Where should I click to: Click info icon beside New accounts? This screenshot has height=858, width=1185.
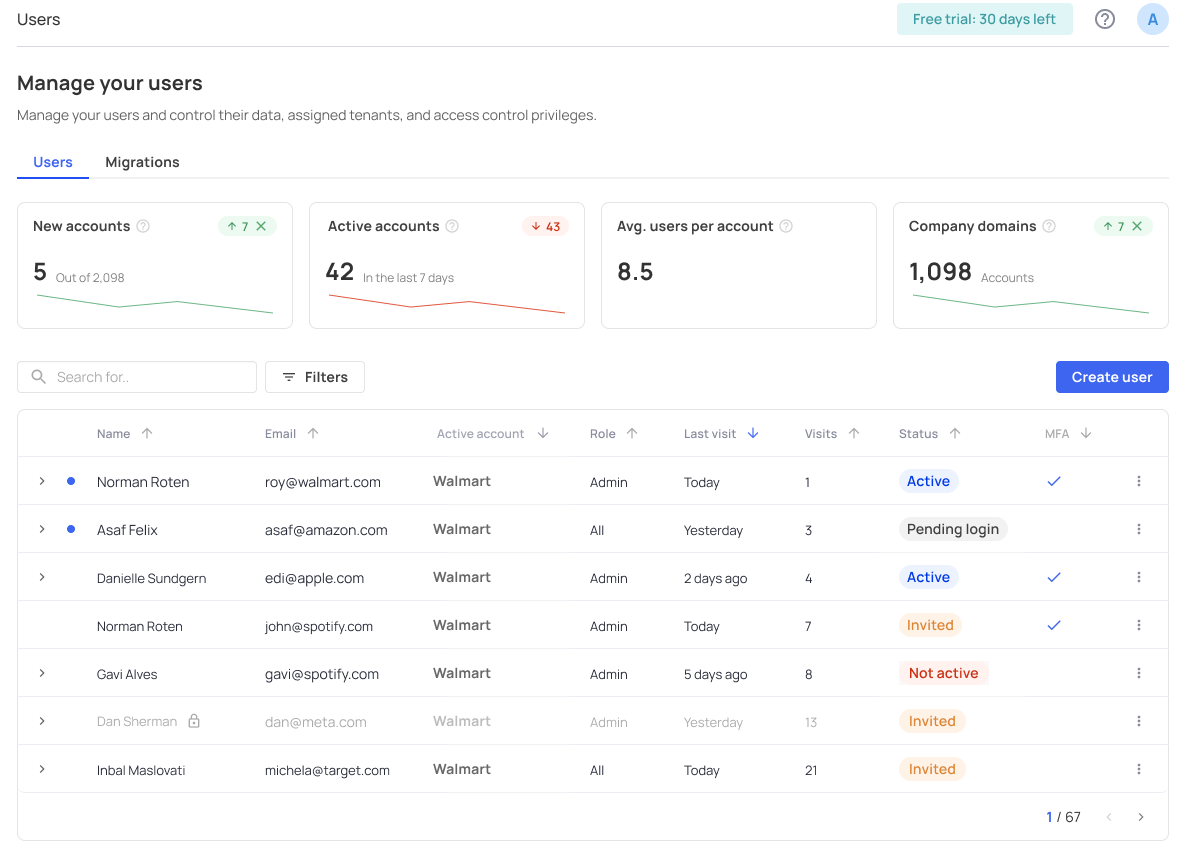pos(143,226)
